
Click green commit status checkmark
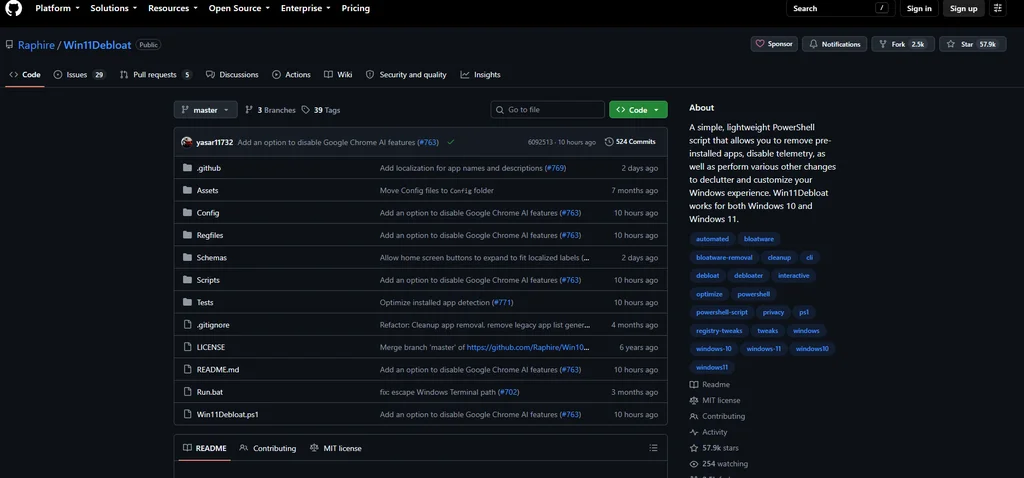pos(451,142)
